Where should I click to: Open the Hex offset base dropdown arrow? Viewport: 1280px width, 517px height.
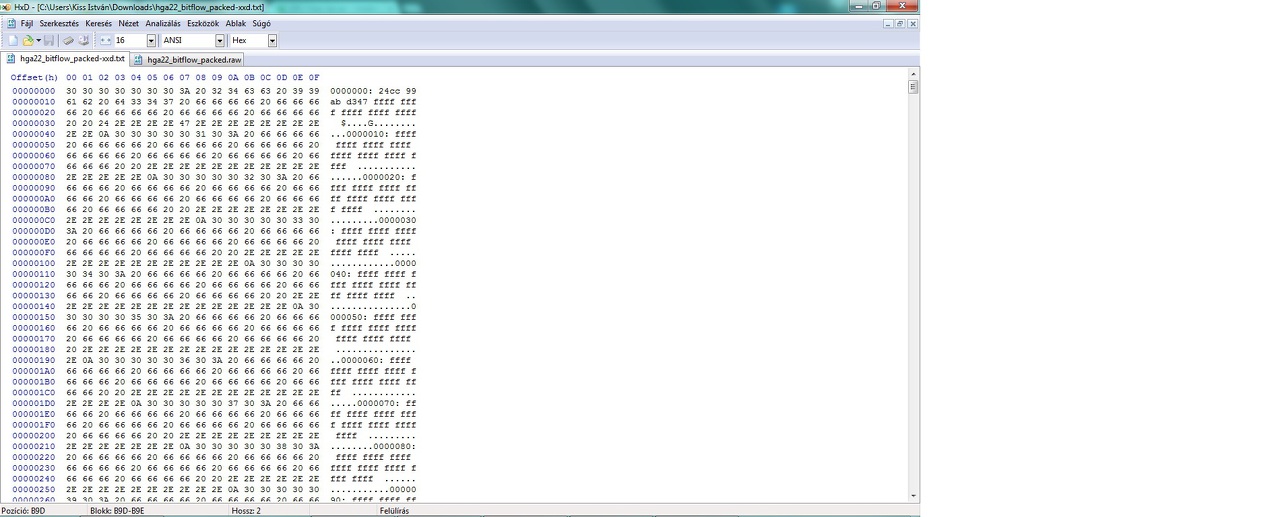point(272,41)
